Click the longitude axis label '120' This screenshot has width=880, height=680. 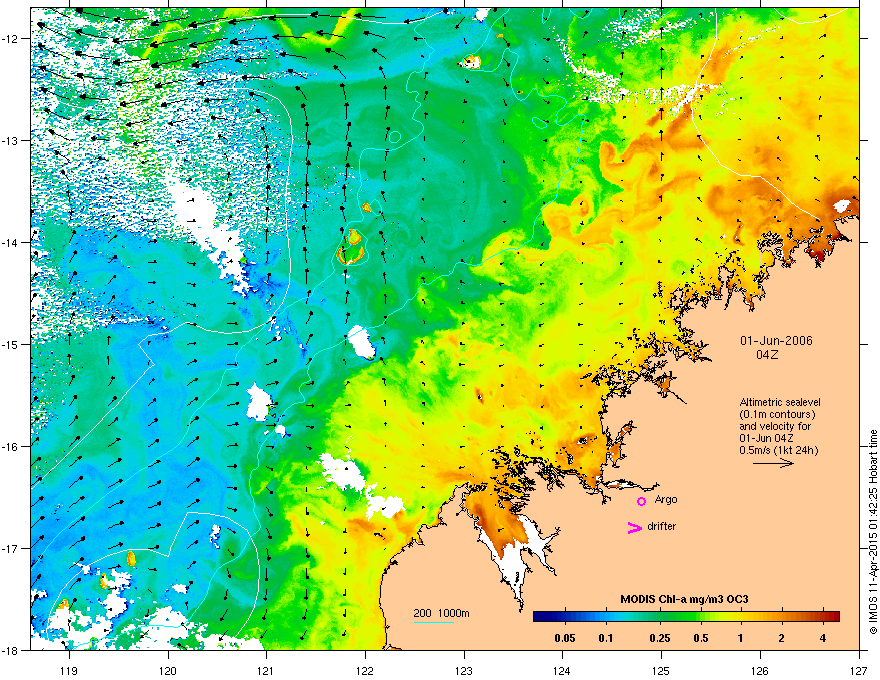167,670
